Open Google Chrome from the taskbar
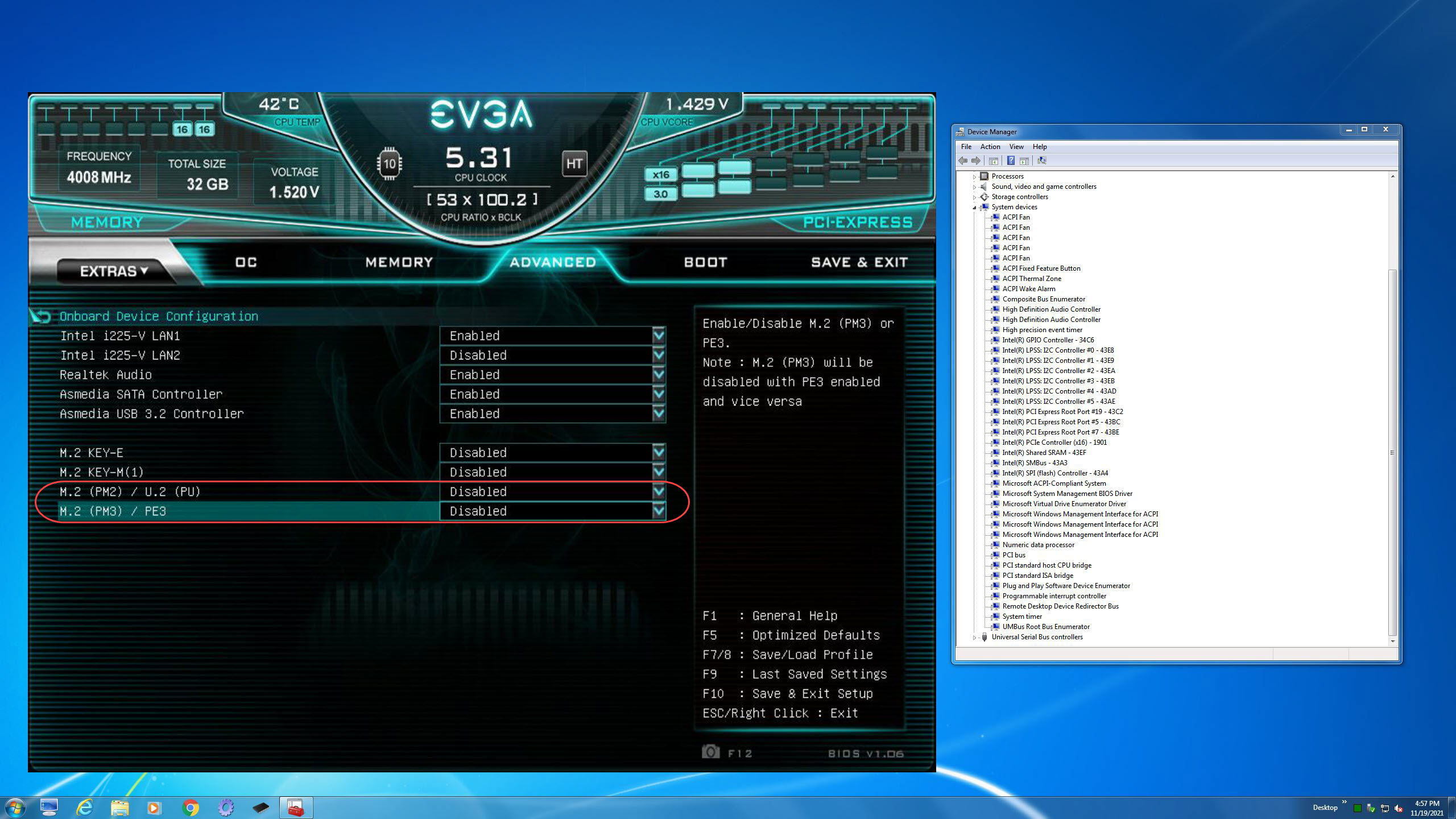Viewport: 1456px width, 819px height. (x=191, y=807)
